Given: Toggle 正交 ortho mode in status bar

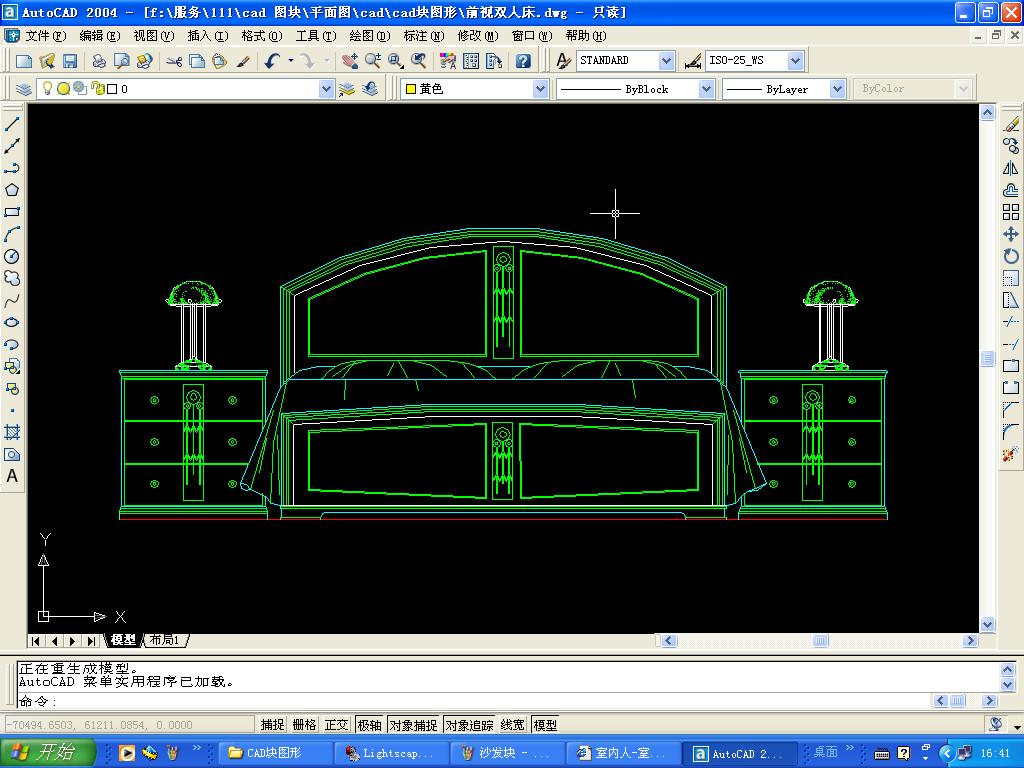Looking at the screenshot, I should (337, 725).
